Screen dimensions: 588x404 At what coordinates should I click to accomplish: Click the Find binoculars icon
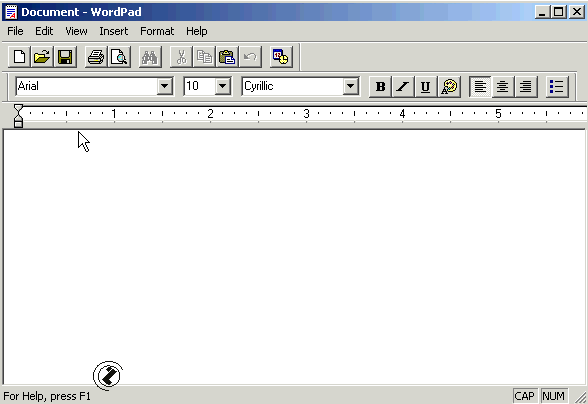(x=150, y=57)
